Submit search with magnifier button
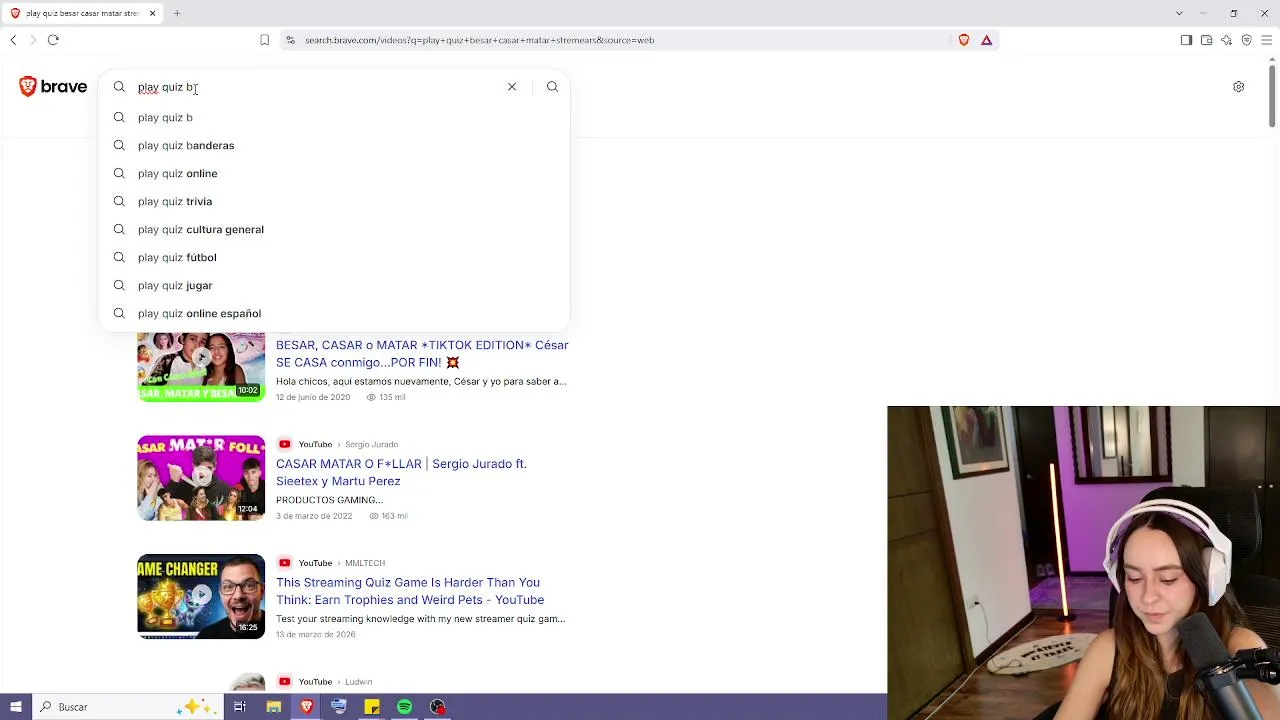Viewport: 1280px width, 720px height. coord(552,87)
